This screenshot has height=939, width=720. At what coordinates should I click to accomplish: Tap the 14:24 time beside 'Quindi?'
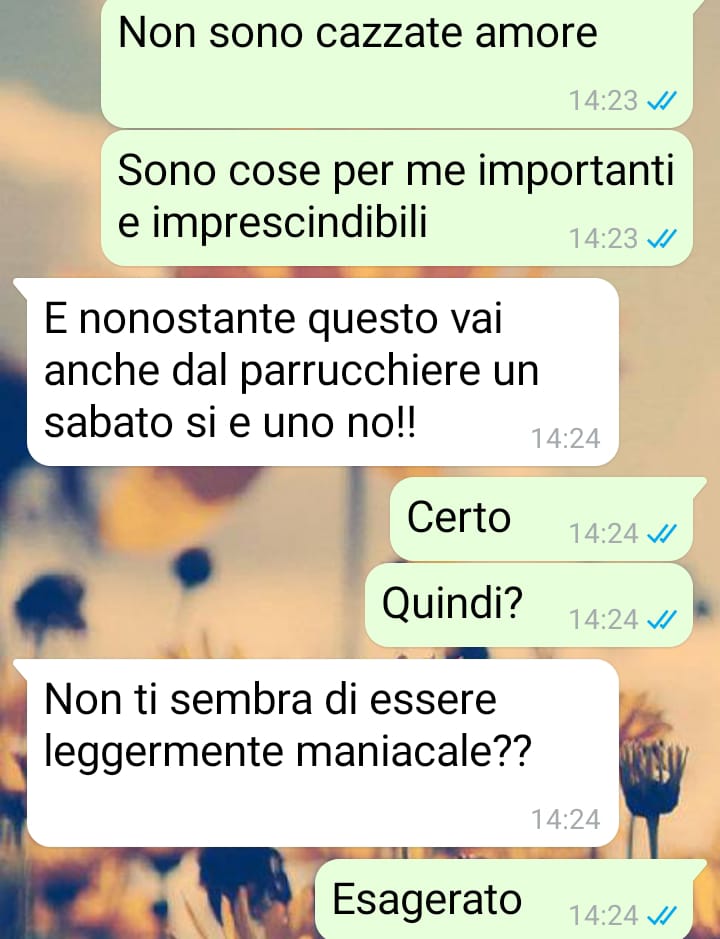603,619
